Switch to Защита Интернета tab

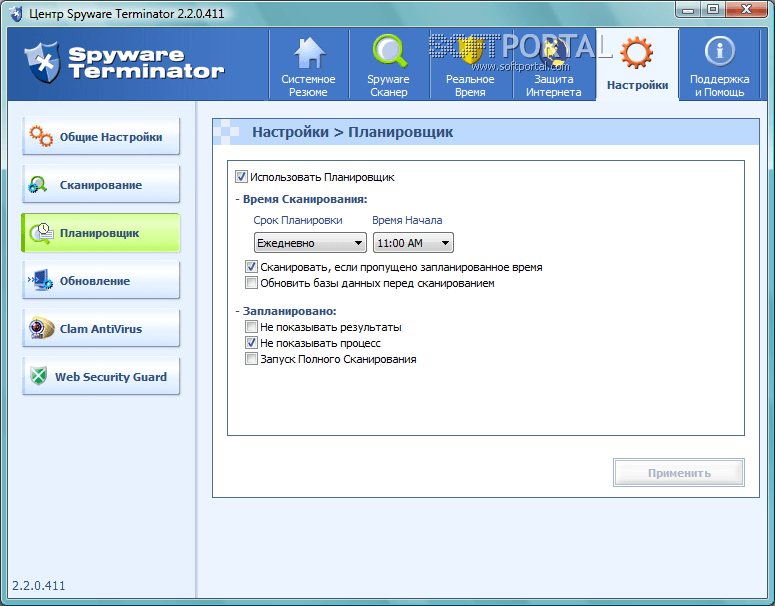tap(554, 65)
